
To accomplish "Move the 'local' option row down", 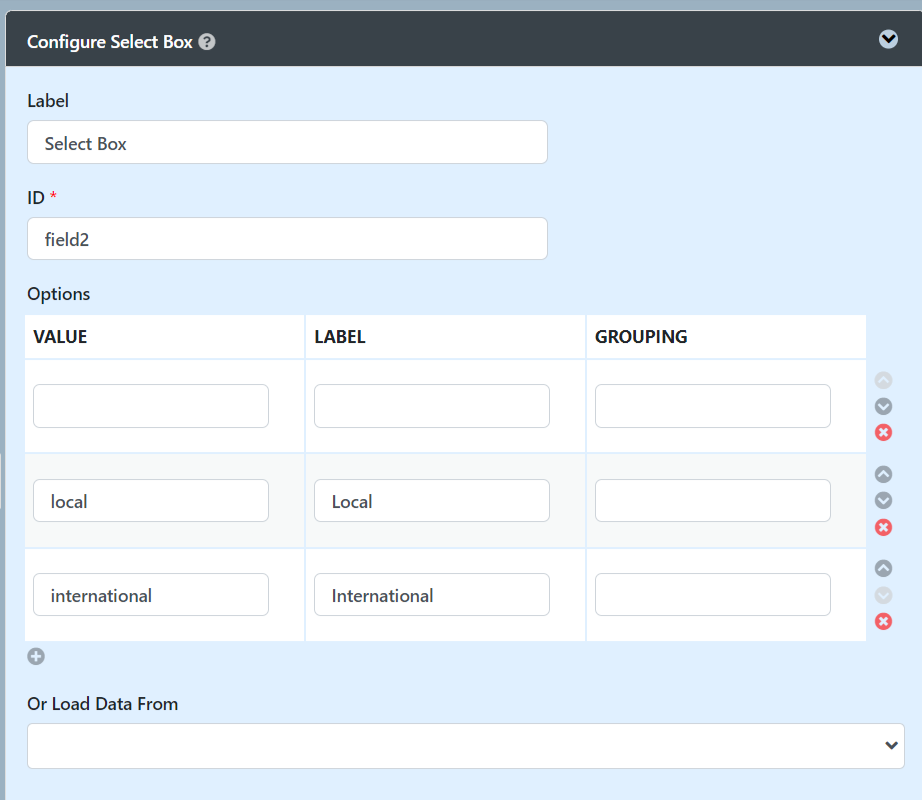I will (x=883, y=500).
